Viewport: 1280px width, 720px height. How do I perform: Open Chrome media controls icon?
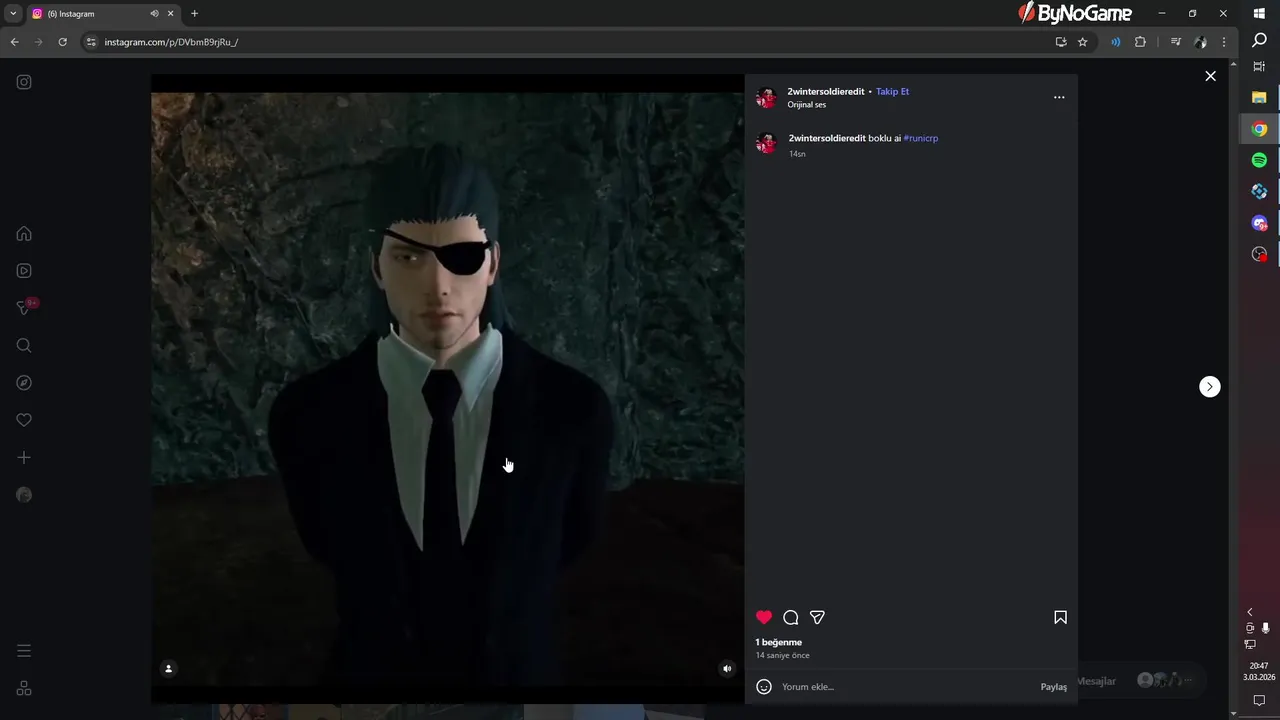(x=1176, y=42)
